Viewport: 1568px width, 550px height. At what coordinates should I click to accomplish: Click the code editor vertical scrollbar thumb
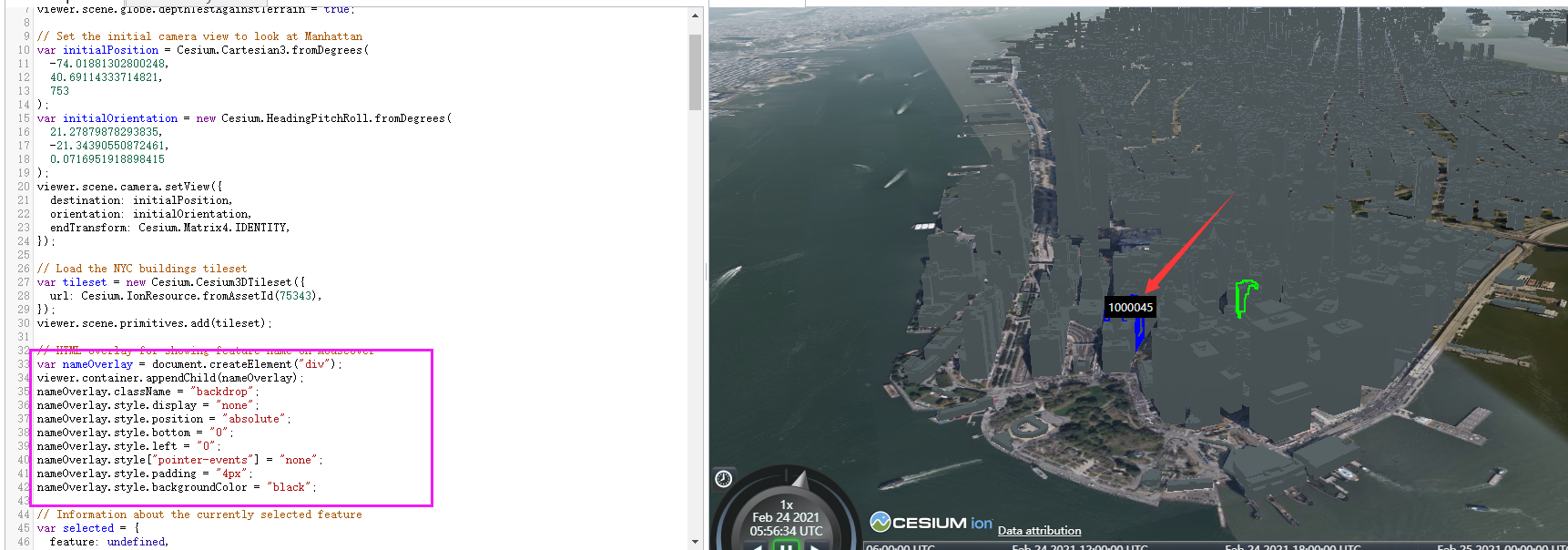click(696, 72)
